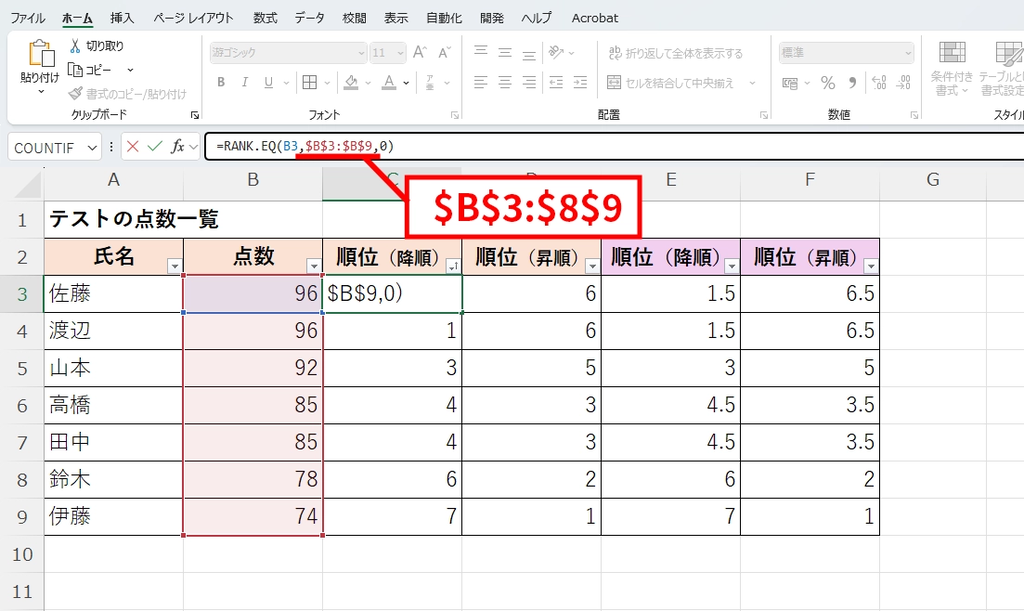Image resolution: width=1024 pixels, height=611 pixels.
Task: Click the text orientation icon
Action: pos(556,52)
